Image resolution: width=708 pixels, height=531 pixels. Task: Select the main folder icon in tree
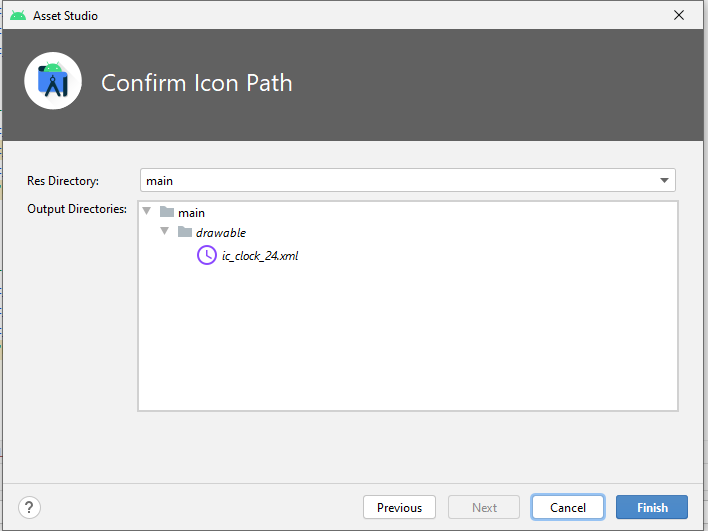click(x=167, y=211)
